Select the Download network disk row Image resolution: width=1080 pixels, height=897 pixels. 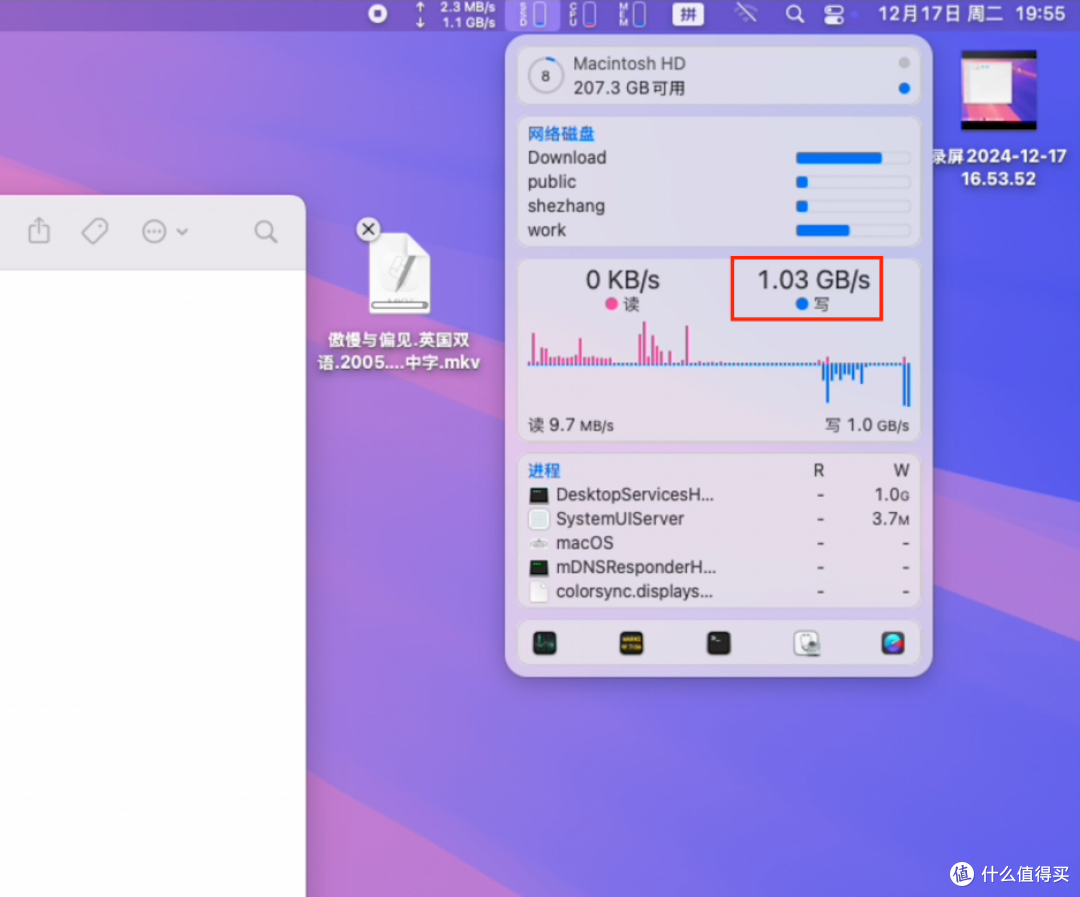(x=718, y=158)
